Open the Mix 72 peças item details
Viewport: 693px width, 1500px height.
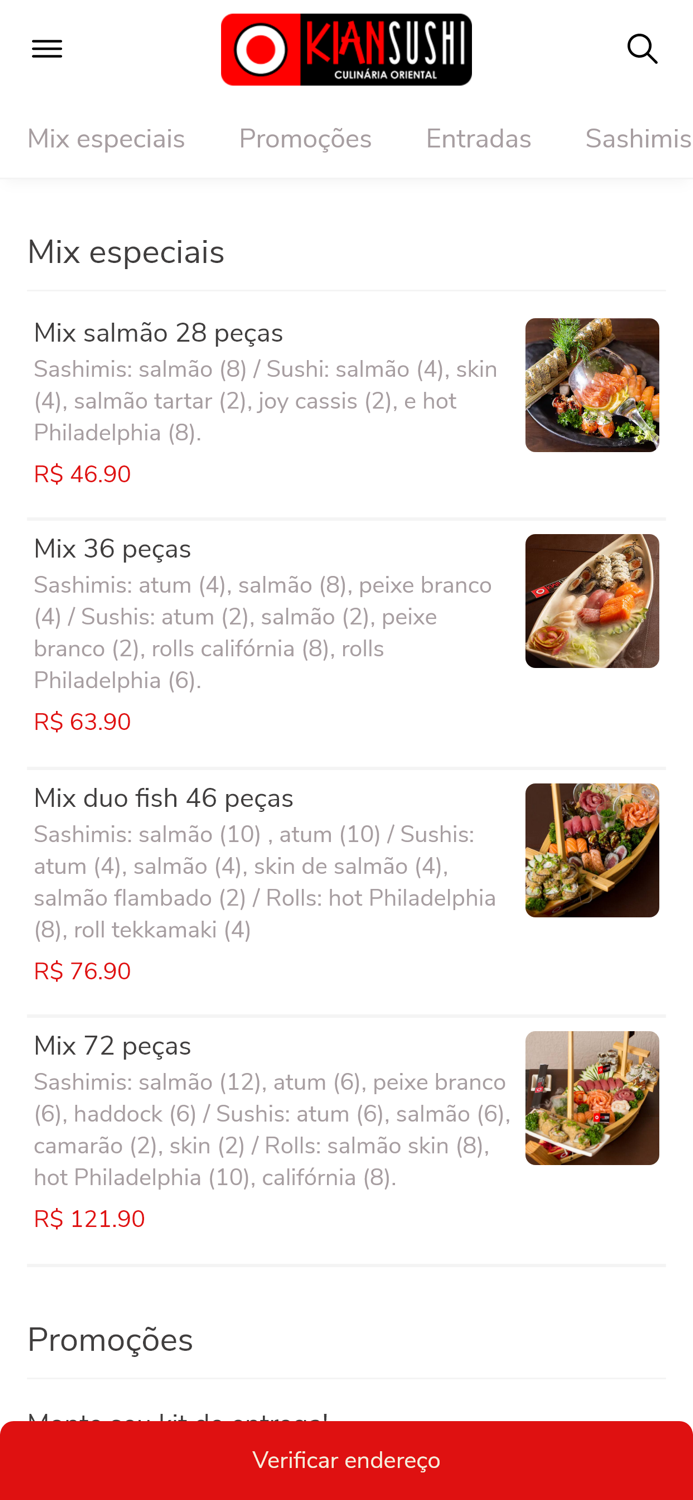112,1045
